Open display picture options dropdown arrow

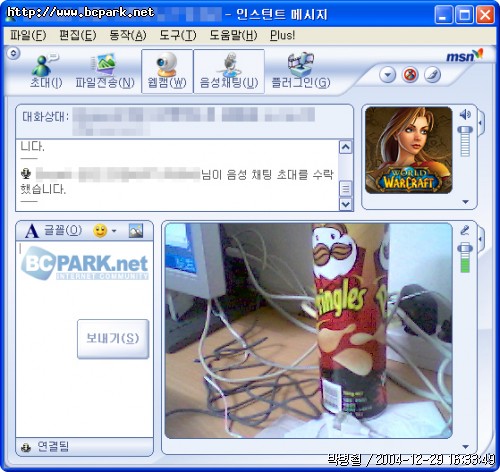(466, 202)
